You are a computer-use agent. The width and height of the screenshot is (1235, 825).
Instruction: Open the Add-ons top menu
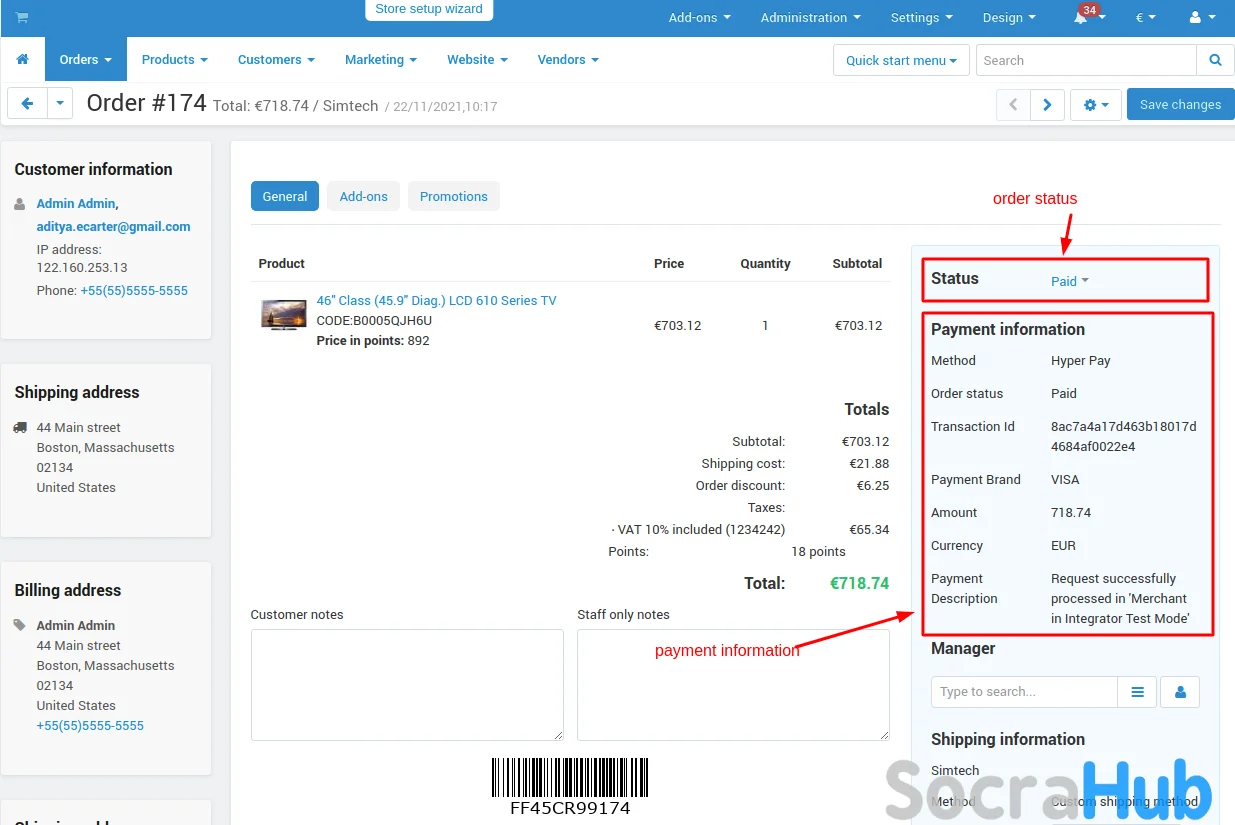point(699,18)
